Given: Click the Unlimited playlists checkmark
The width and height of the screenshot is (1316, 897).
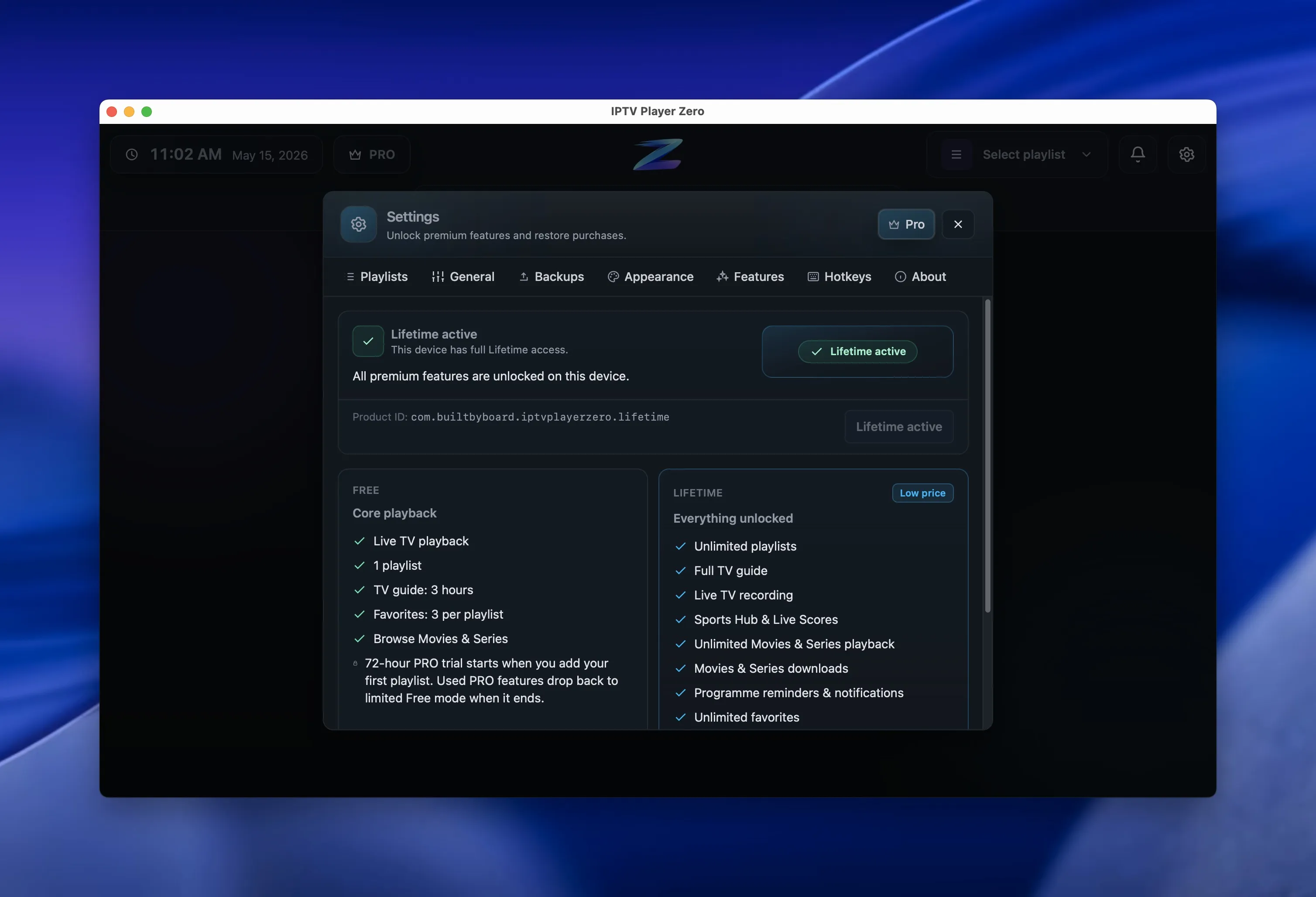Looking at the screenshot, I should pos(681,546).
